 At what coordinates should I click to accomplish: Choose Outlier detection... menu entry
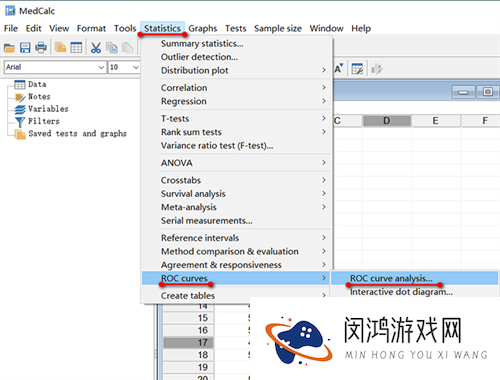pos(237,57)
